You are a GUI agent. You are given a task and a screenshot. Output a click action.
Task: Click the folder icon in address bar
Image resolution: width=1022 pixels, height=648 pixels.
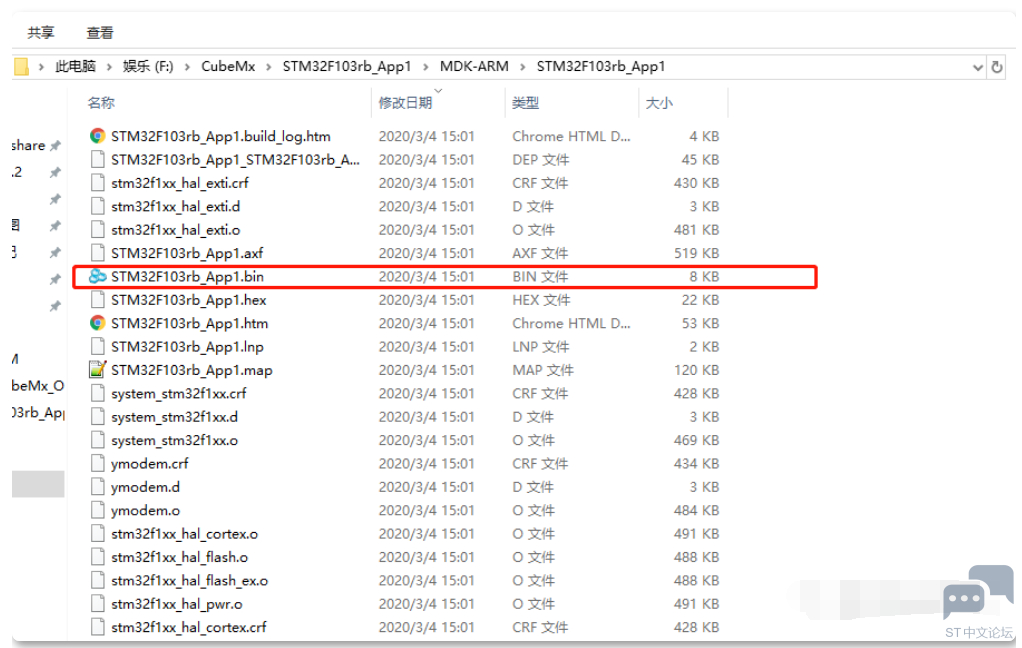[21, 67]
